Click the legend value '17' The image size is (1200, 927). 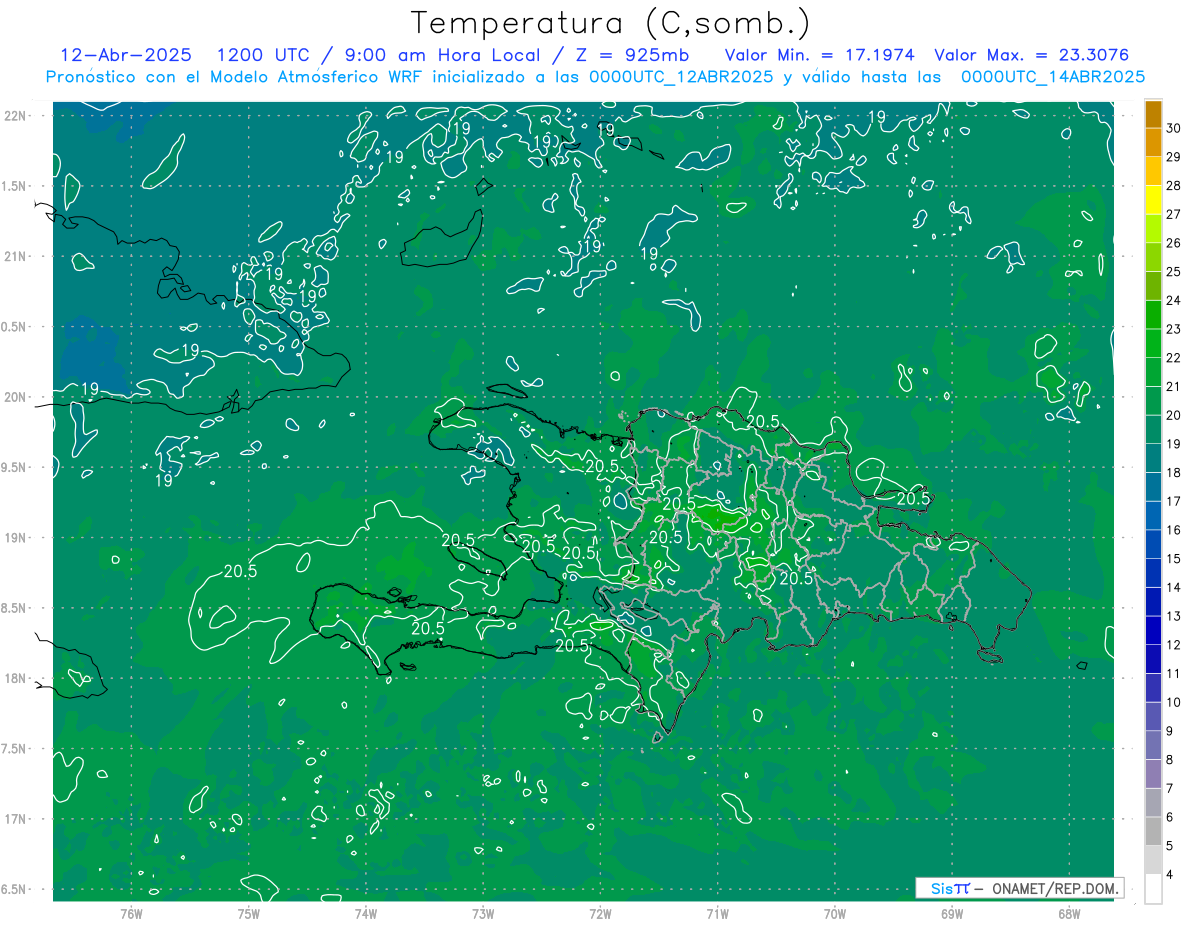(x=1174, y=501)
